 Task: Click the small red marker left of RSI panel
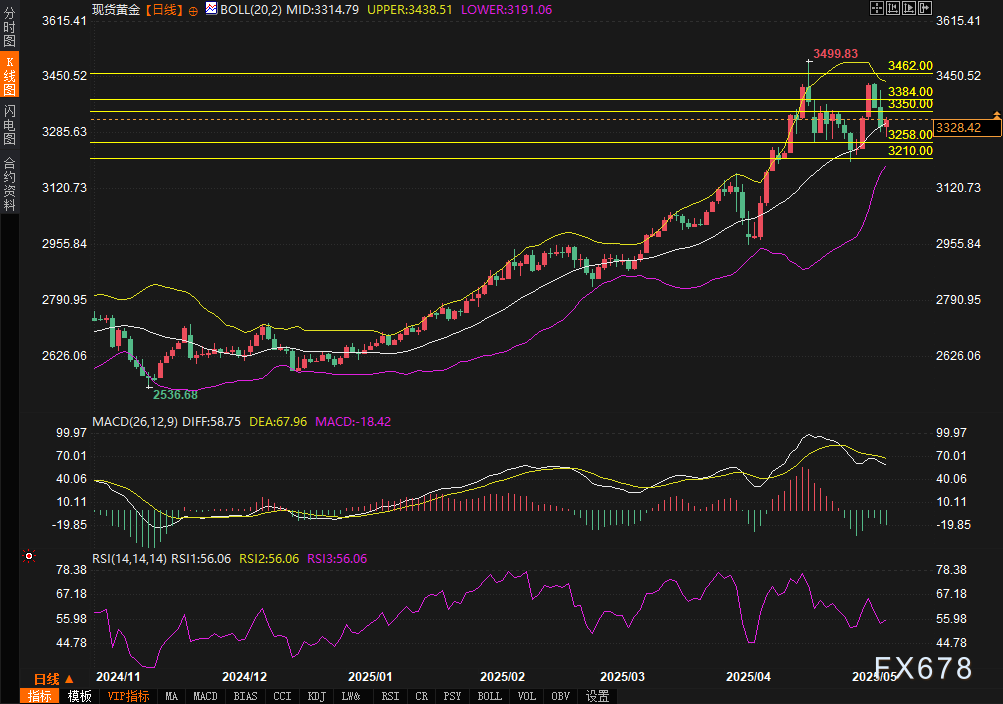(29, 556)
